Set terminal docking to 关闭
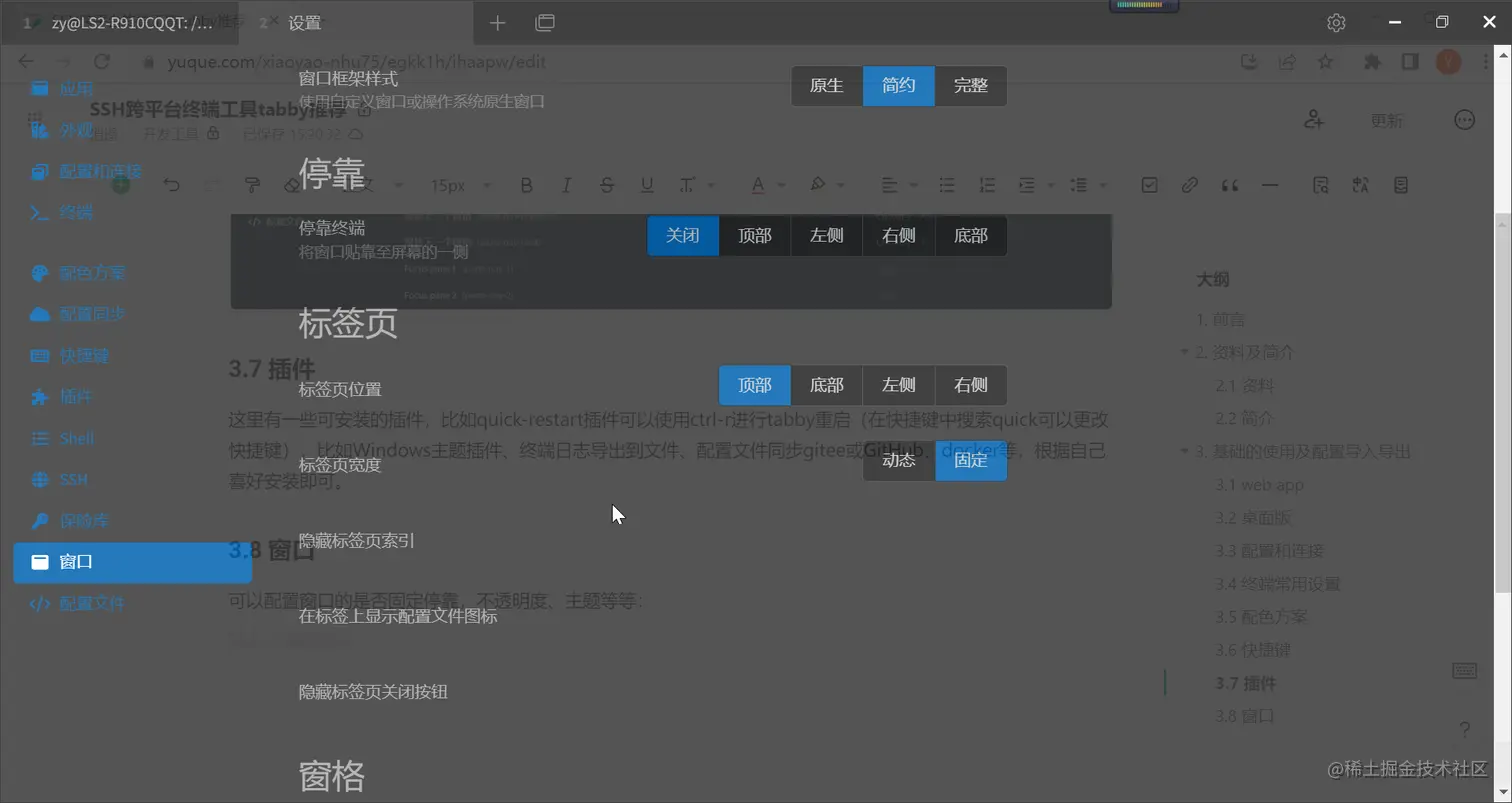 click(x=682, y=236)
